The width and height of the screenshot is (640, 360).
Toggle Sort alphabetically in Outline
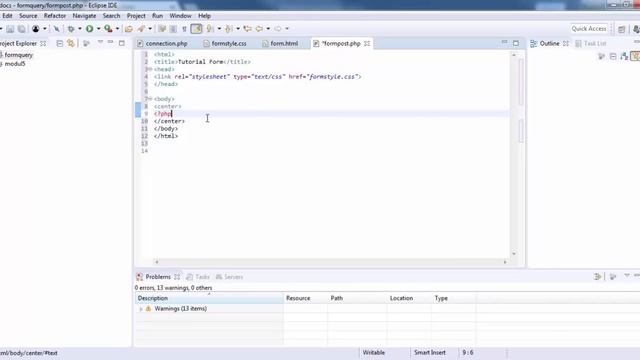[624, 56]
